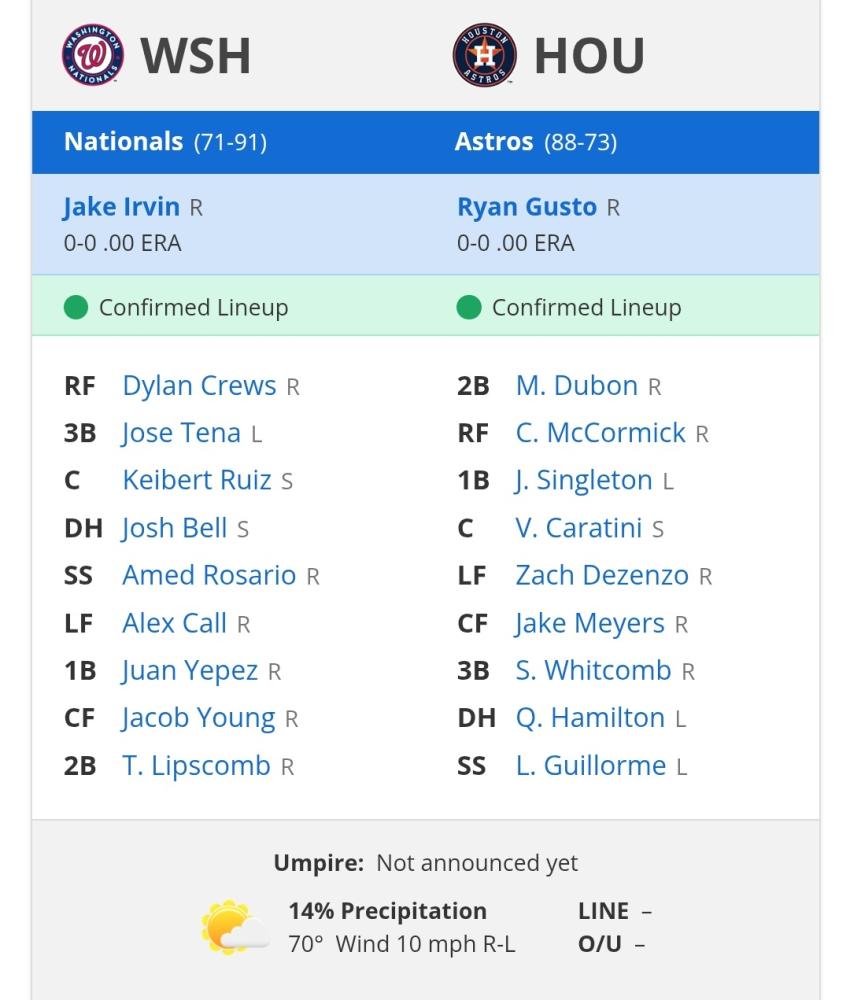This screenshot has height=1000, width=850.
Task: Open L. Guillorme player page
Action: 590,766
